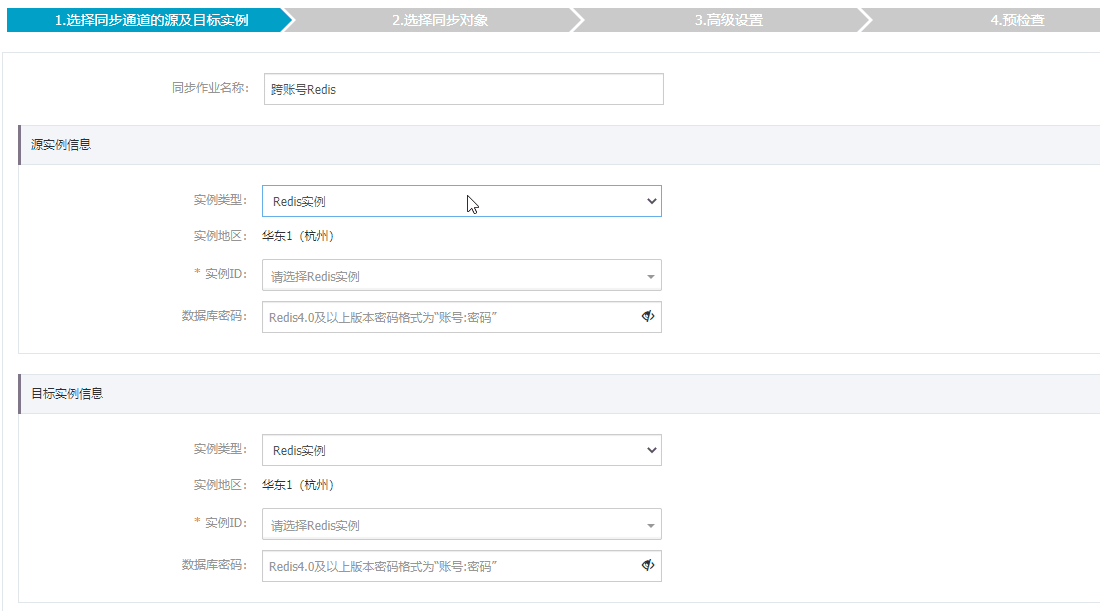This screenshot has height=611, width=1100.
Task: Select step 1 source and target instance tab
Action: 151,20
